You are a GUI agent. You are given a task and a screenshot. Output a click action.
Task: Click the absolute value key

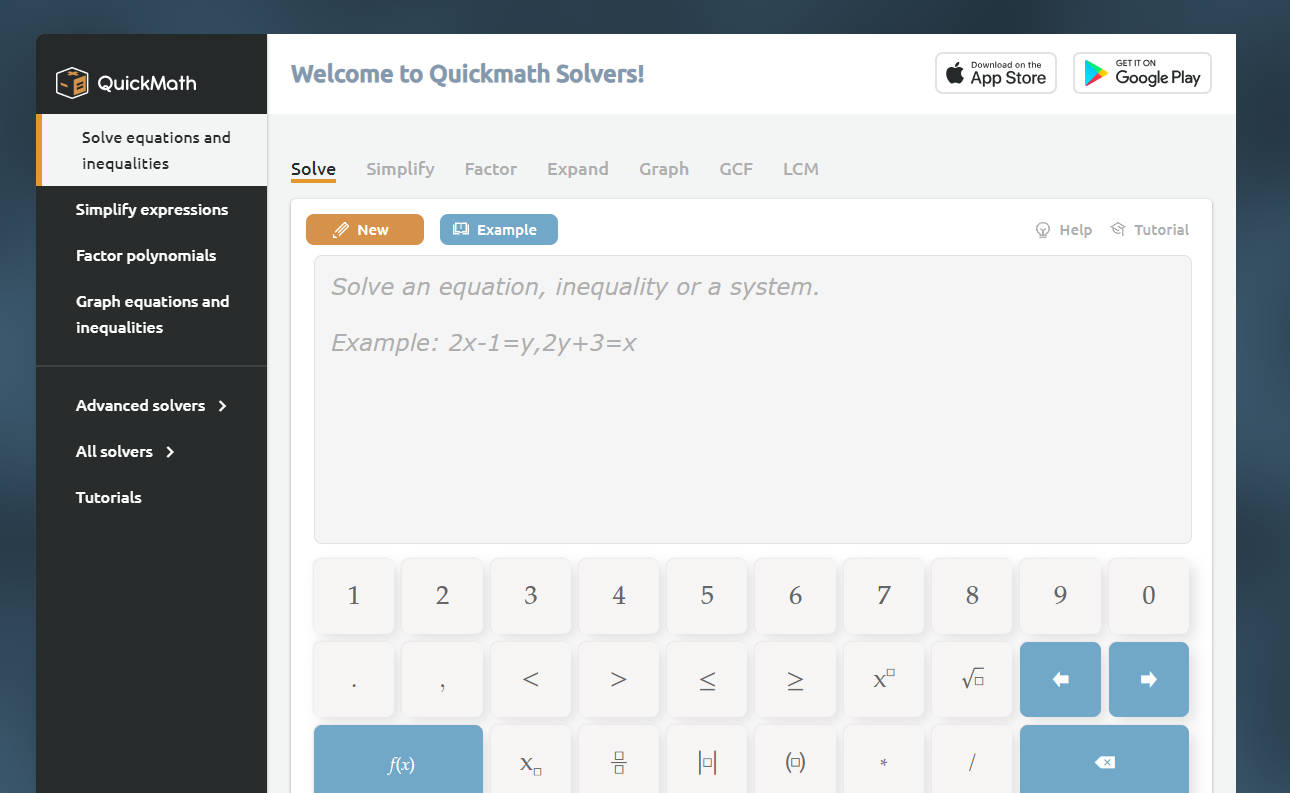click(706, 761)
